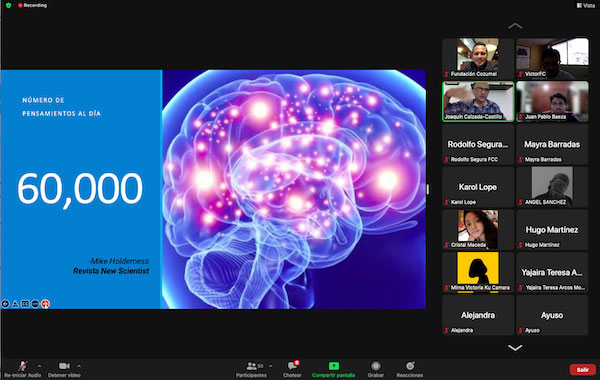Expand video options arrow beside camera
This screenshot has height=380, width=600.
click(79, 366)
